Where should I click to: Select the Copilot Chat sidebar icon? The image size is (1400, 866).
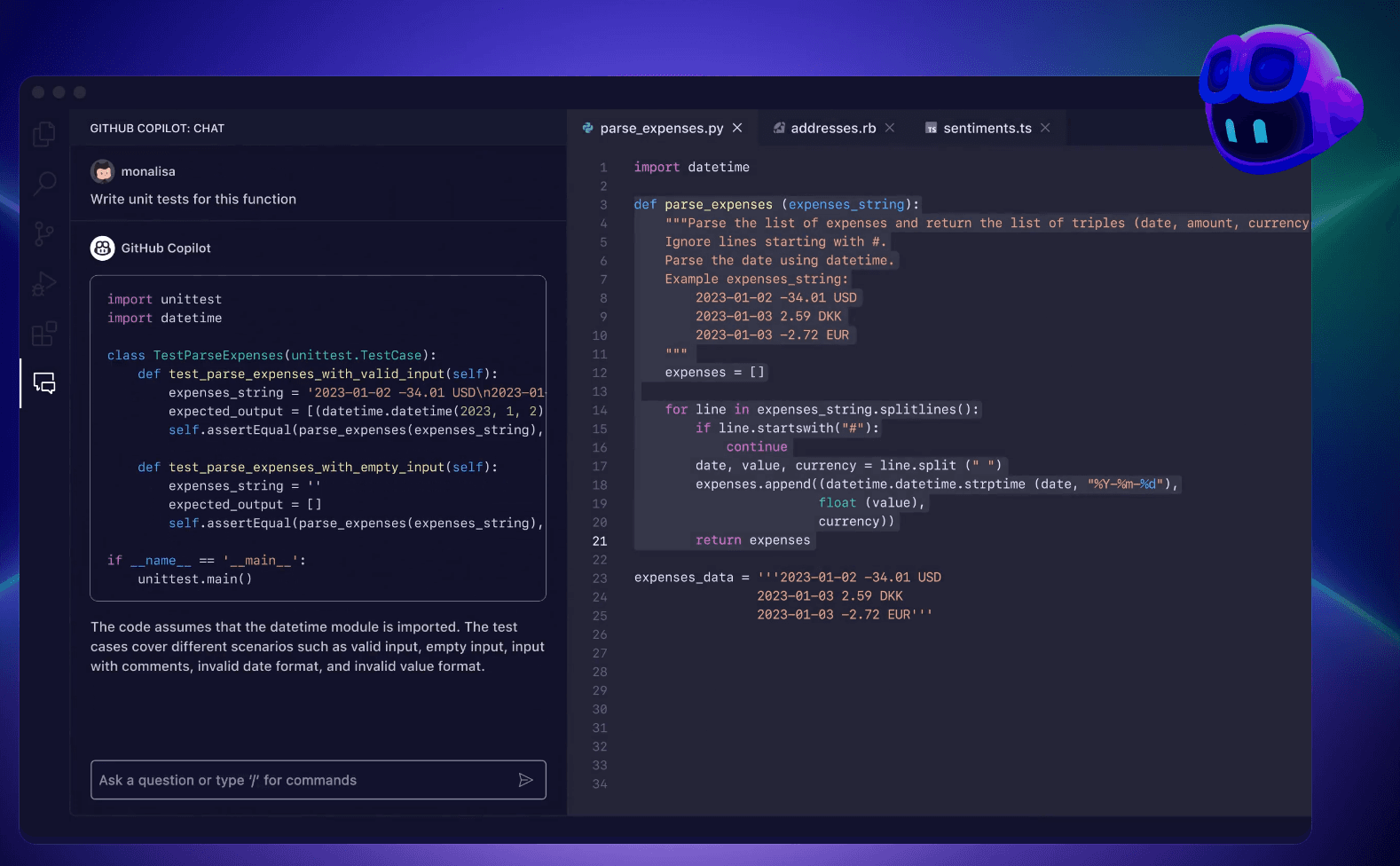(x=44, y=382)
